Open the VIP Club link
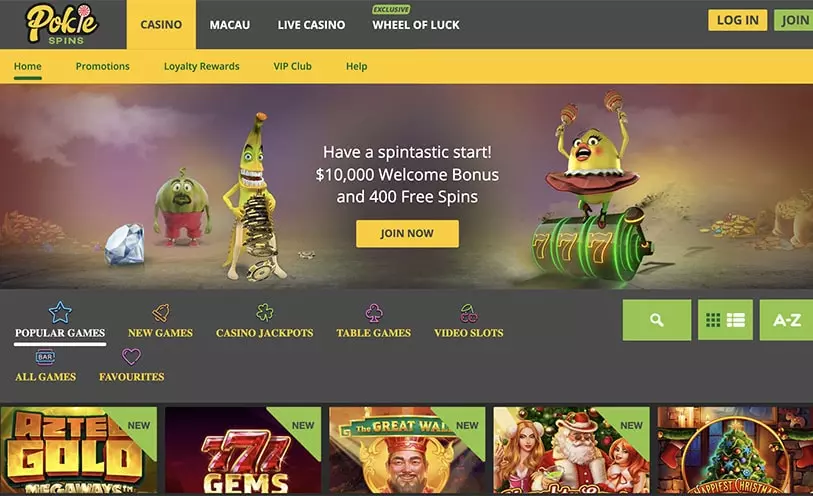The image size is (813, 496). pyautogui.click(x=292, y=66)
